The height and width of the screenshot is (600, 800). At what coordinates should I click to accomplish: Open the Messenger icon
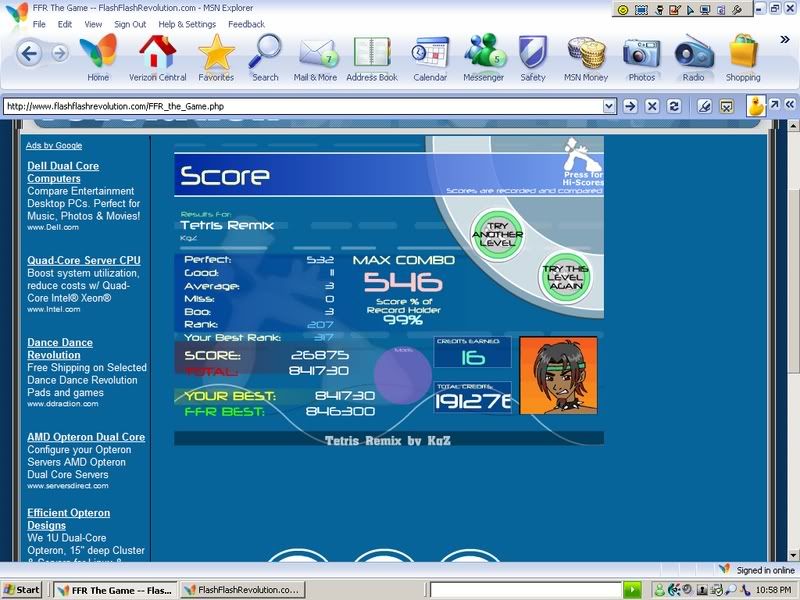click(483, 54)
